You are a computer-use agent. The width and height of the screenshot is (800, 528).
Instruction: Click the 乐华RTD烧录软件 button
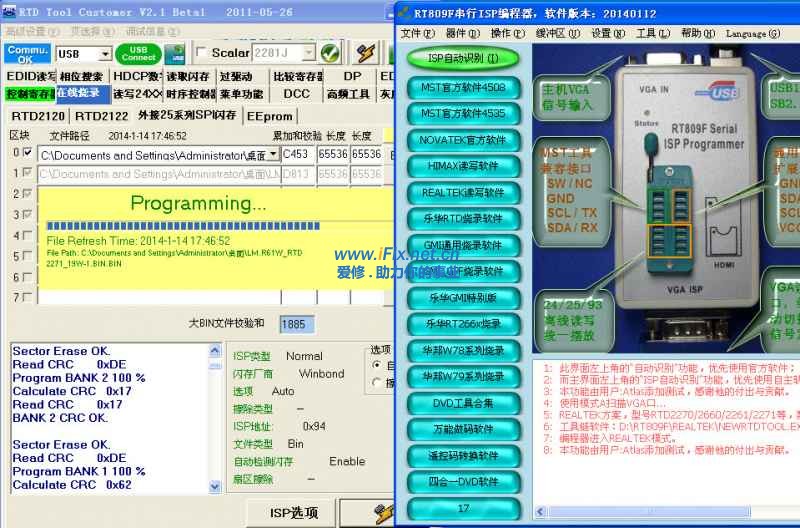click(x=463, y=218)
